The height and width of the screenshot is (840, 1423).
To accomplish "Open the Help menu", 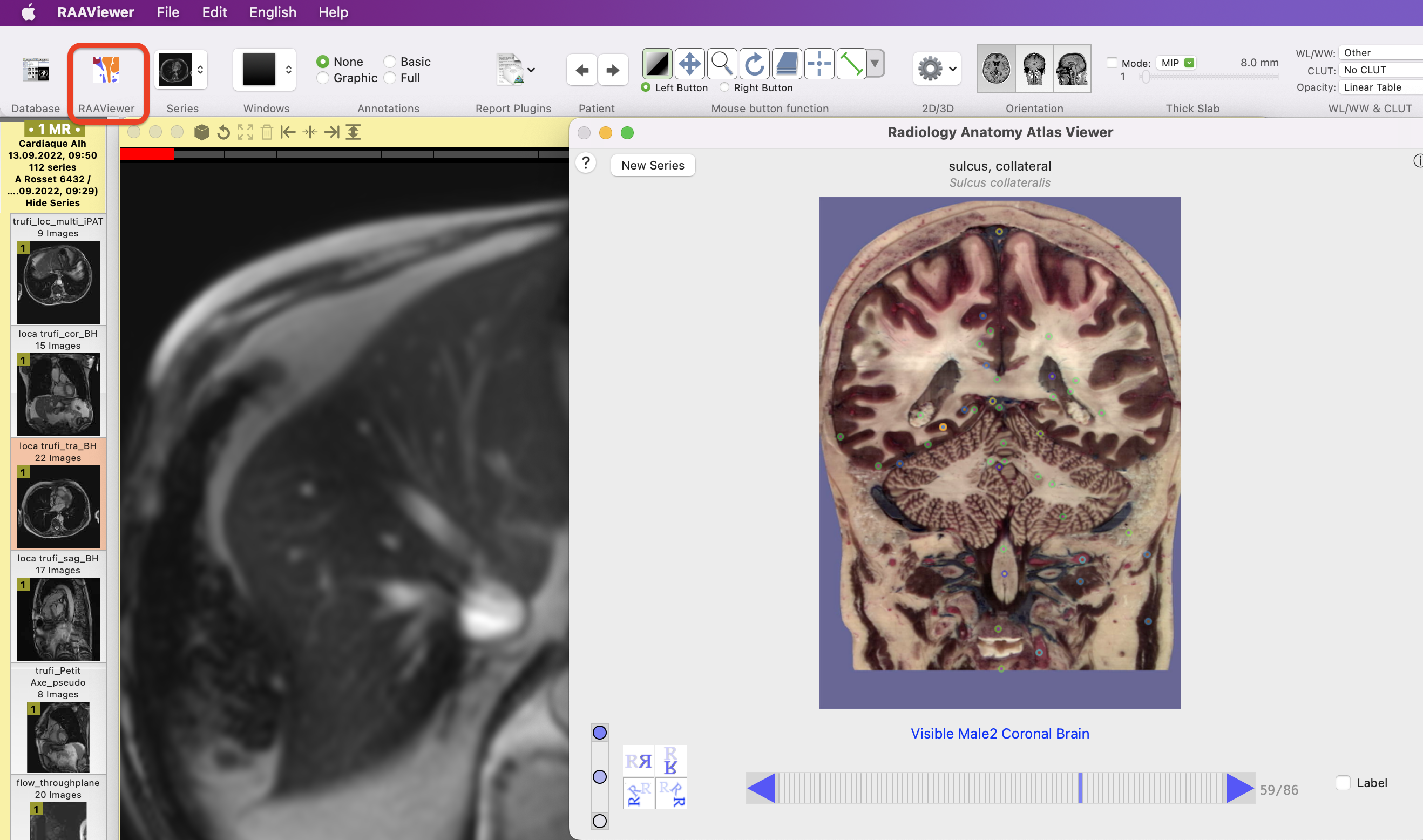I will (x=334, y=12).
